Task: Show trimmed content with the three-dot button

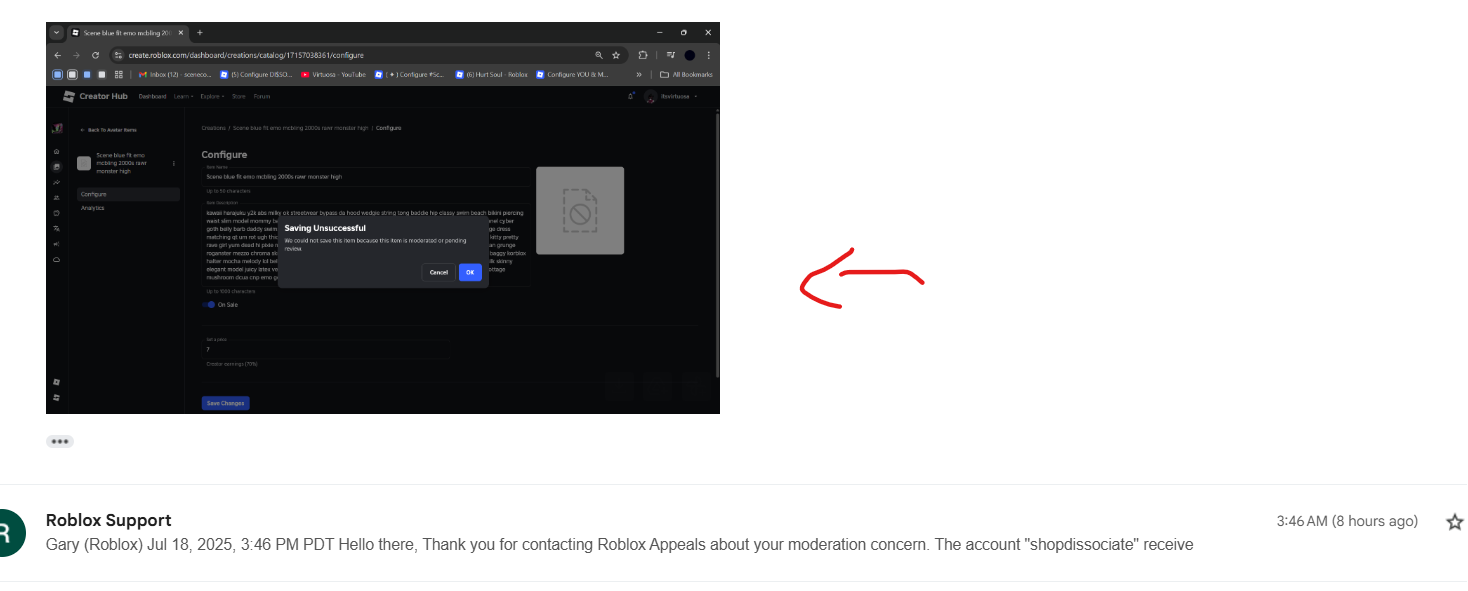Action: [60, 441]
